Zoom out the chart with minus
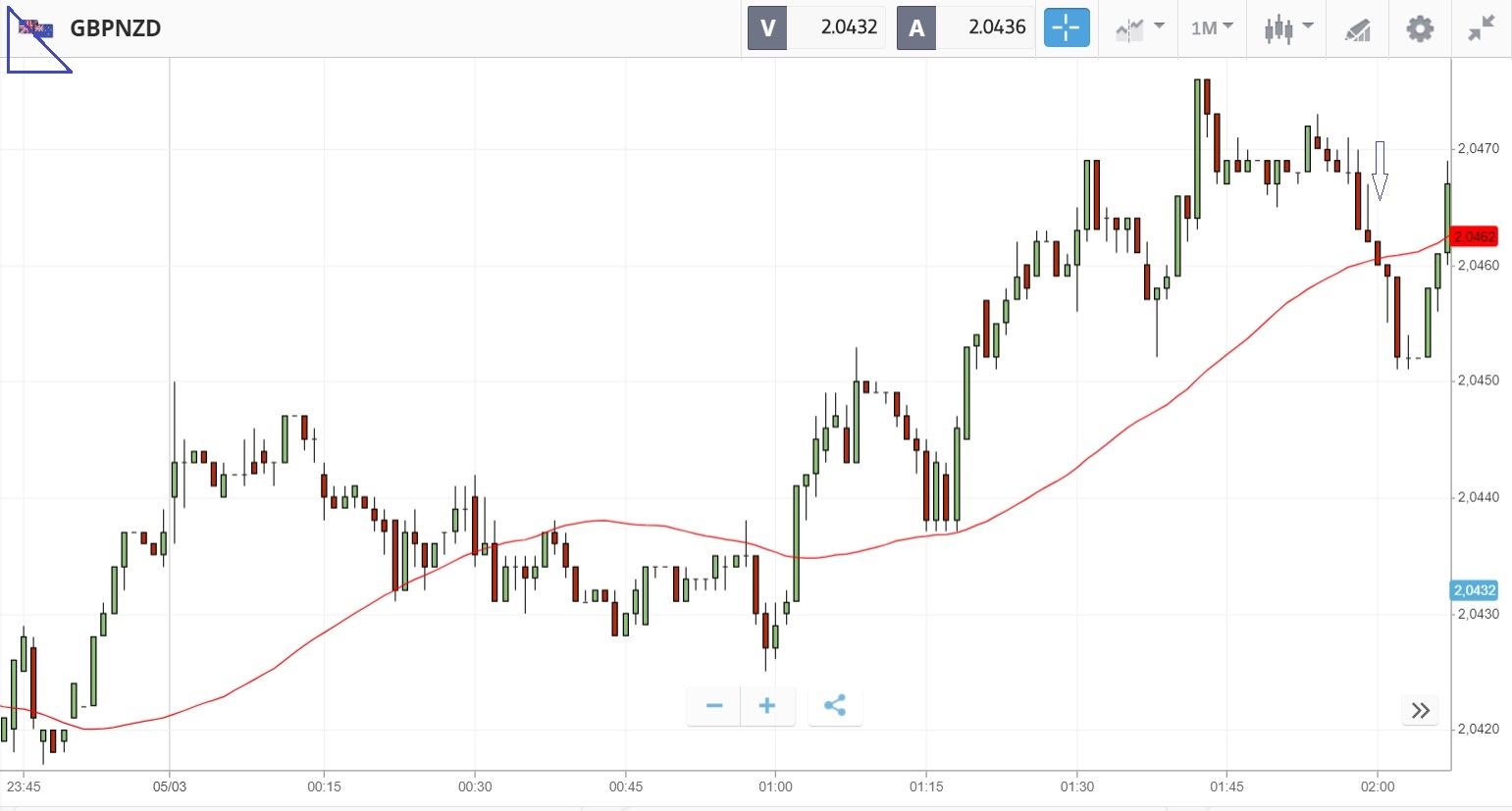Viewport: 1512px width, 811px height. pyautogui.click(x=714, y=706)
